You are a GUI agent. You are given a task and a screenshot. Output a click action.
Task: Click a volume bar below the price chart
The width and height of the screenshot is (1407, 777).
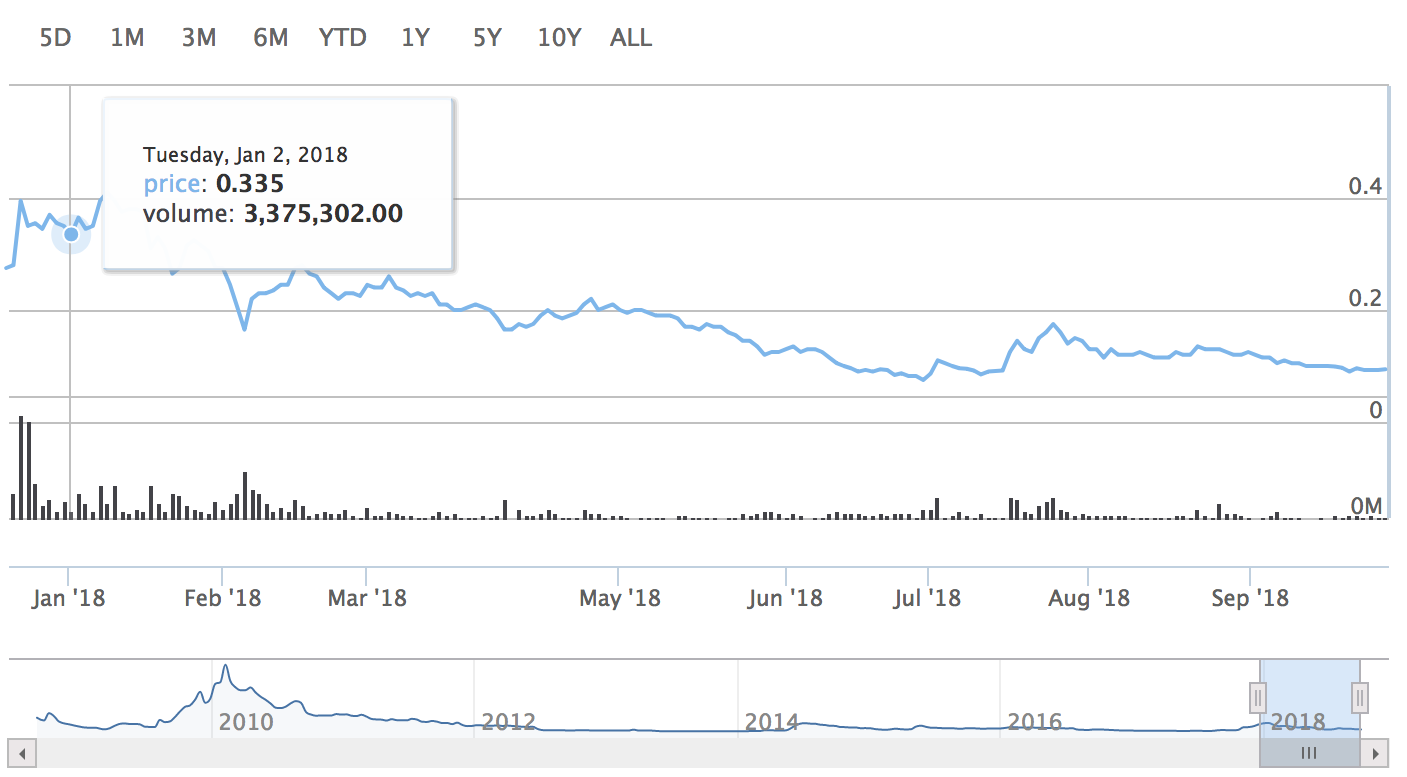pos(22,470)
